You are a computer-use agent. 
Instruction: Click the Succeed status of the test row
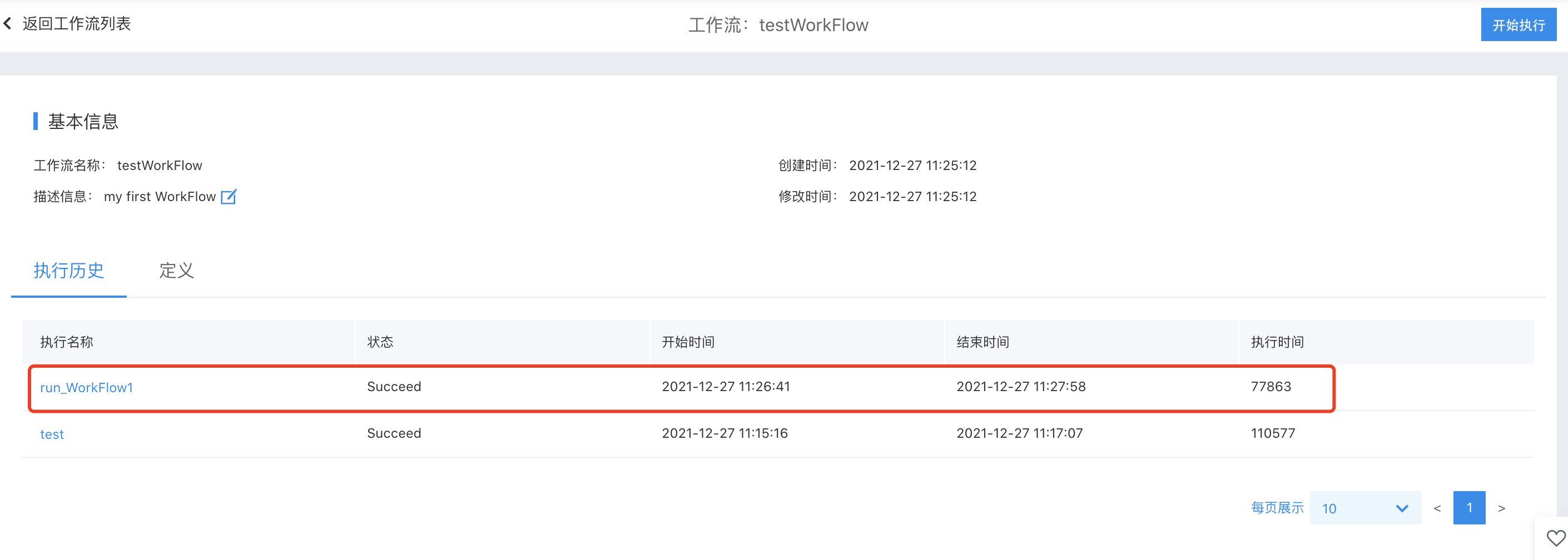click(394, 433)
